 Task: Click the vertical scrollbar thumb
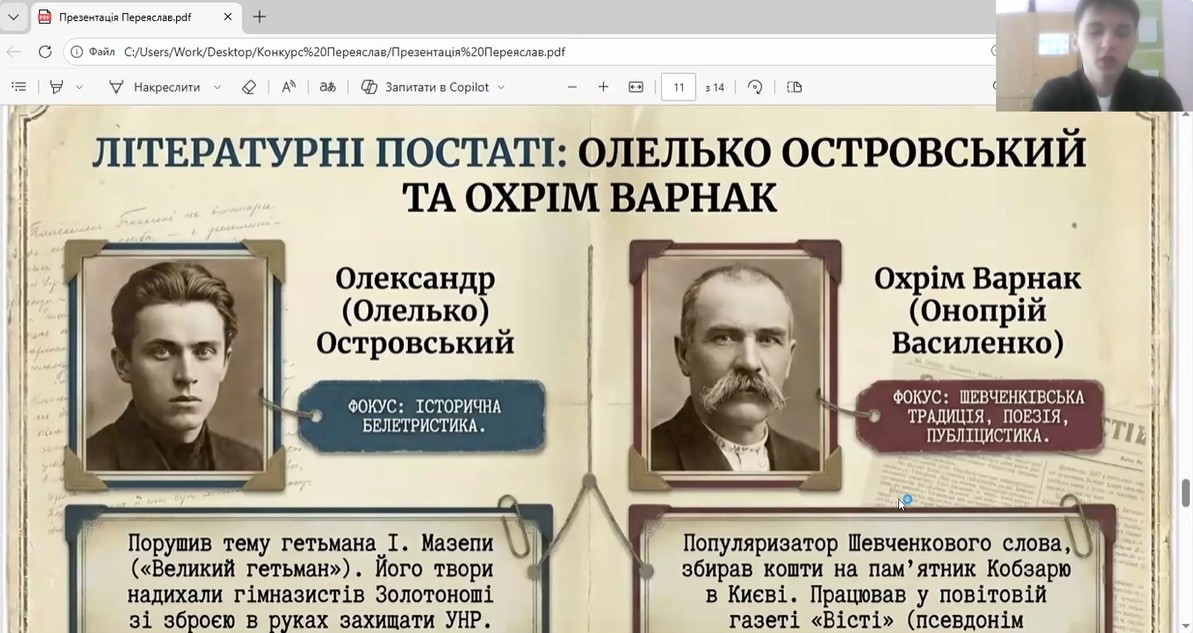pos(1186,493)
